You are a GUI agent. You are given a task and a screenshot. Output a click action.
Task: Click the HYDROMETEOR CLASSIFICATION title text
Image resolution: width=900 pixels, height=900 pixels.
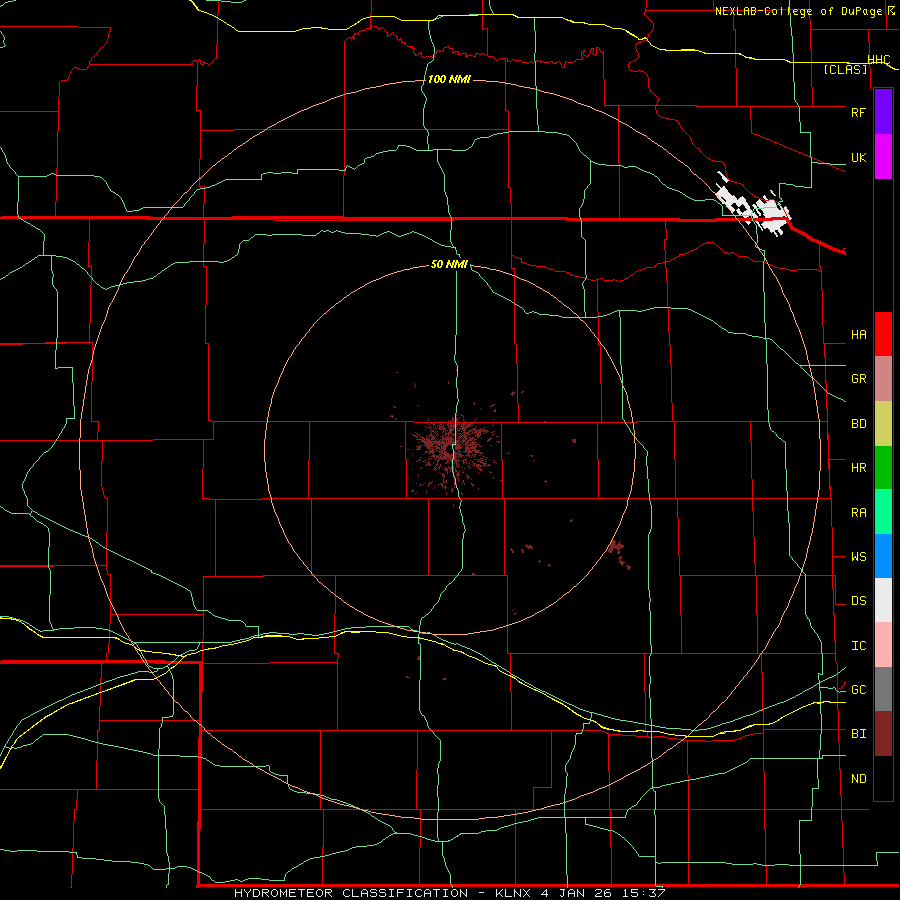point(351,893)
